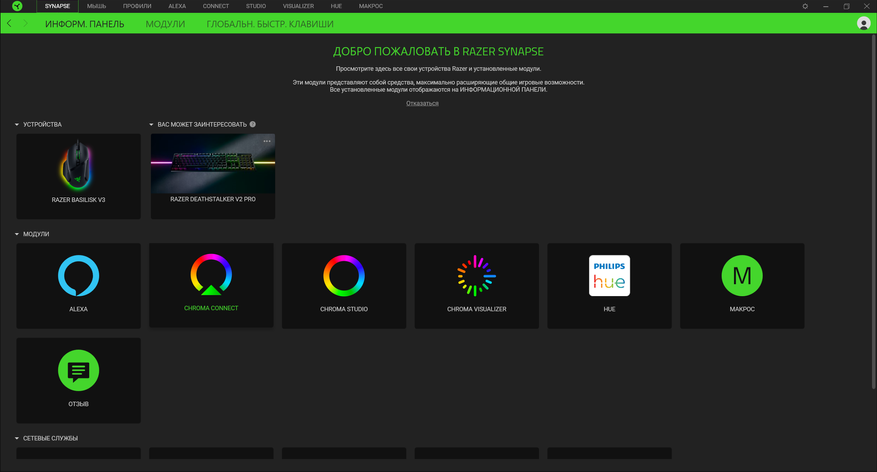
Task: Click the Razer DeathStalker V2 Pro label
Action: tap(213, 199)
